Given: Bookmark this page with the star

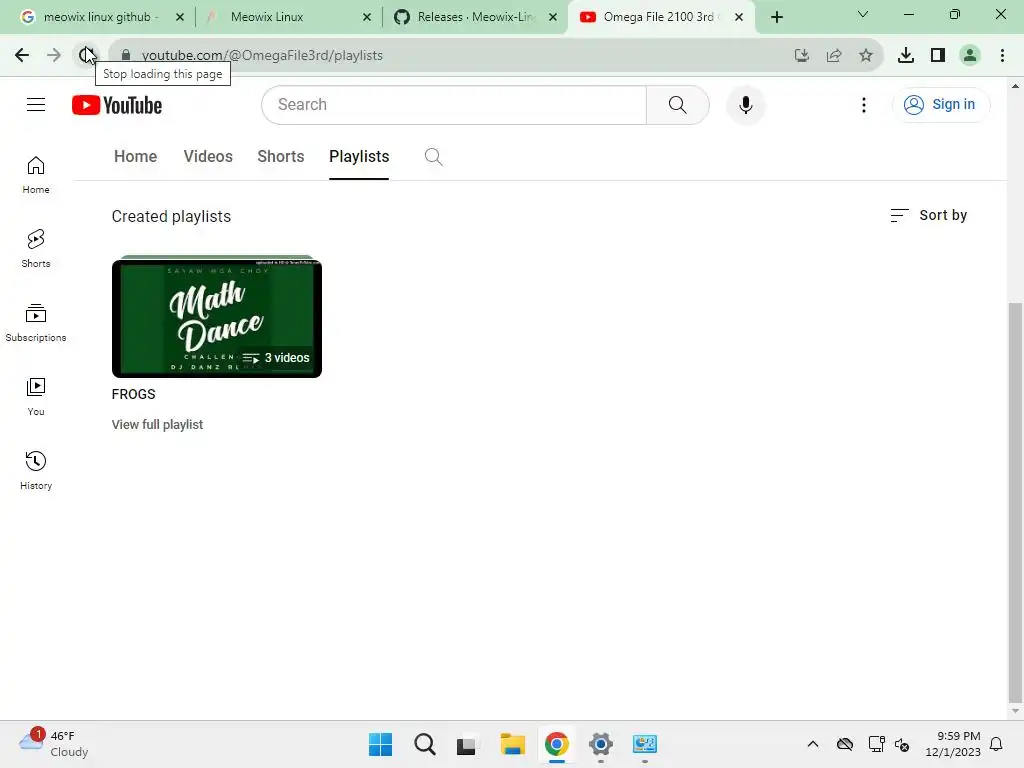Looking at the screenshot, I should tap(866, 56).
